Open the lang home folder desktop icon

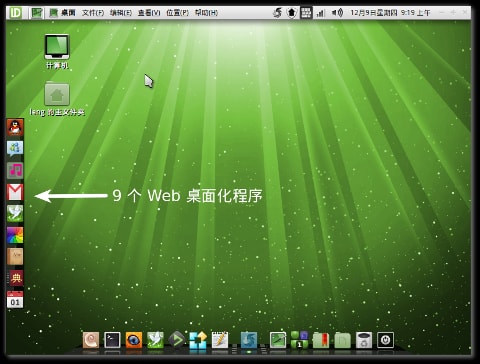tap(57, 99)
